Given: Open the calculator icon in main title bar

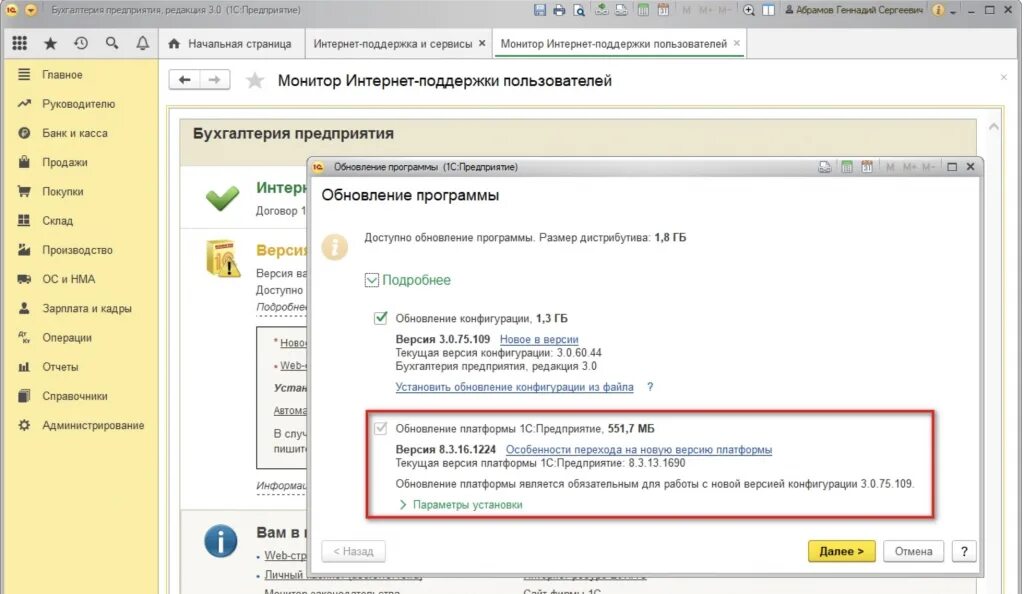Looking at the screenshot, I should tap(643, 10).
